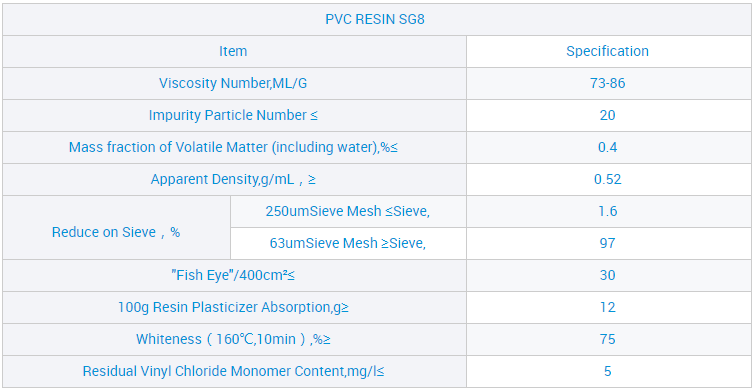Select the impurity value 20

[x=607, y=116]
